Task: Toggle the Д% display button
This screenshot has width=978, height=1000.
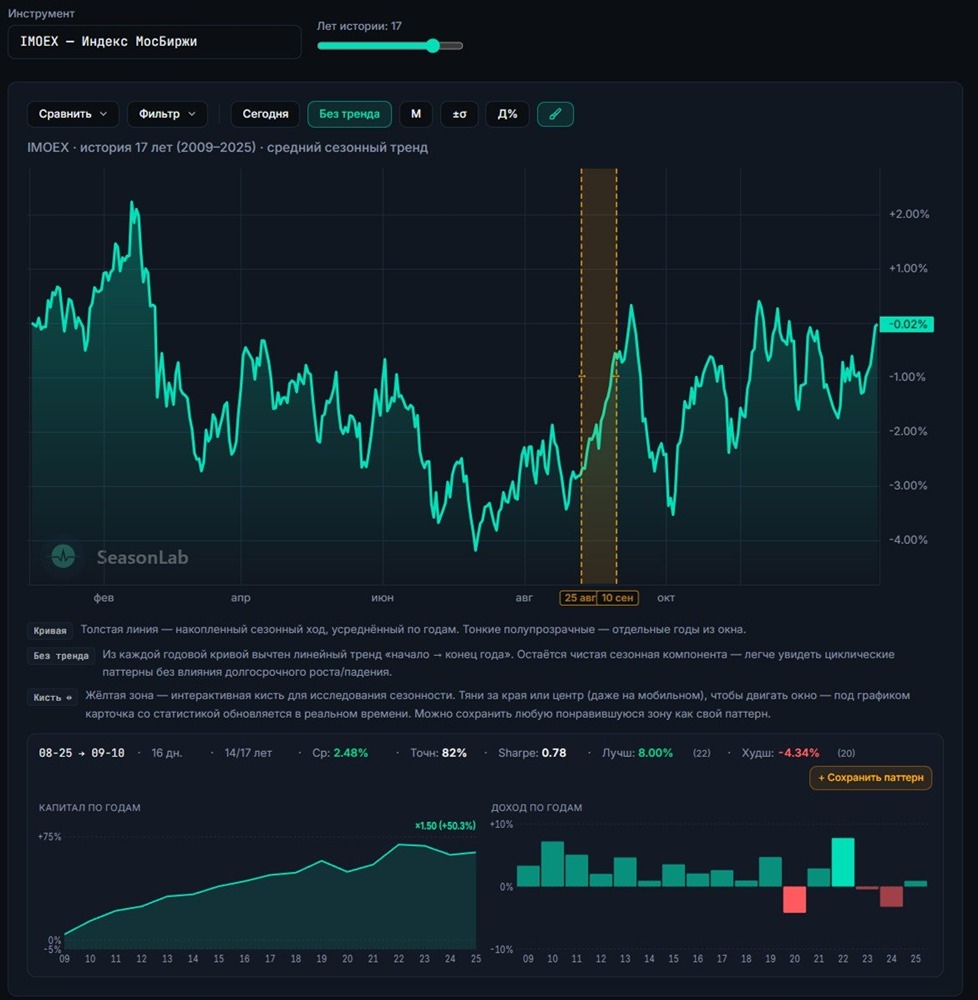Action: coord(507,114)
